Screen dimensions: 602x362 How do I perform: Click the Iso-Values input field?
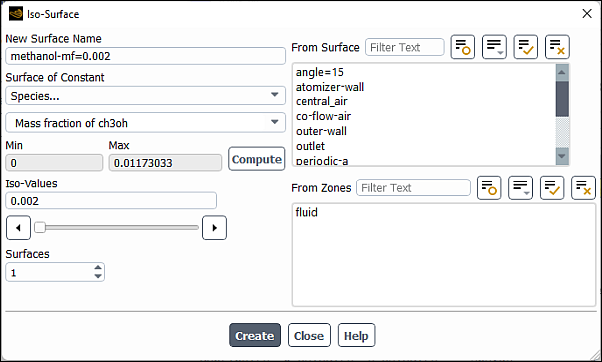tap(111, 201)
